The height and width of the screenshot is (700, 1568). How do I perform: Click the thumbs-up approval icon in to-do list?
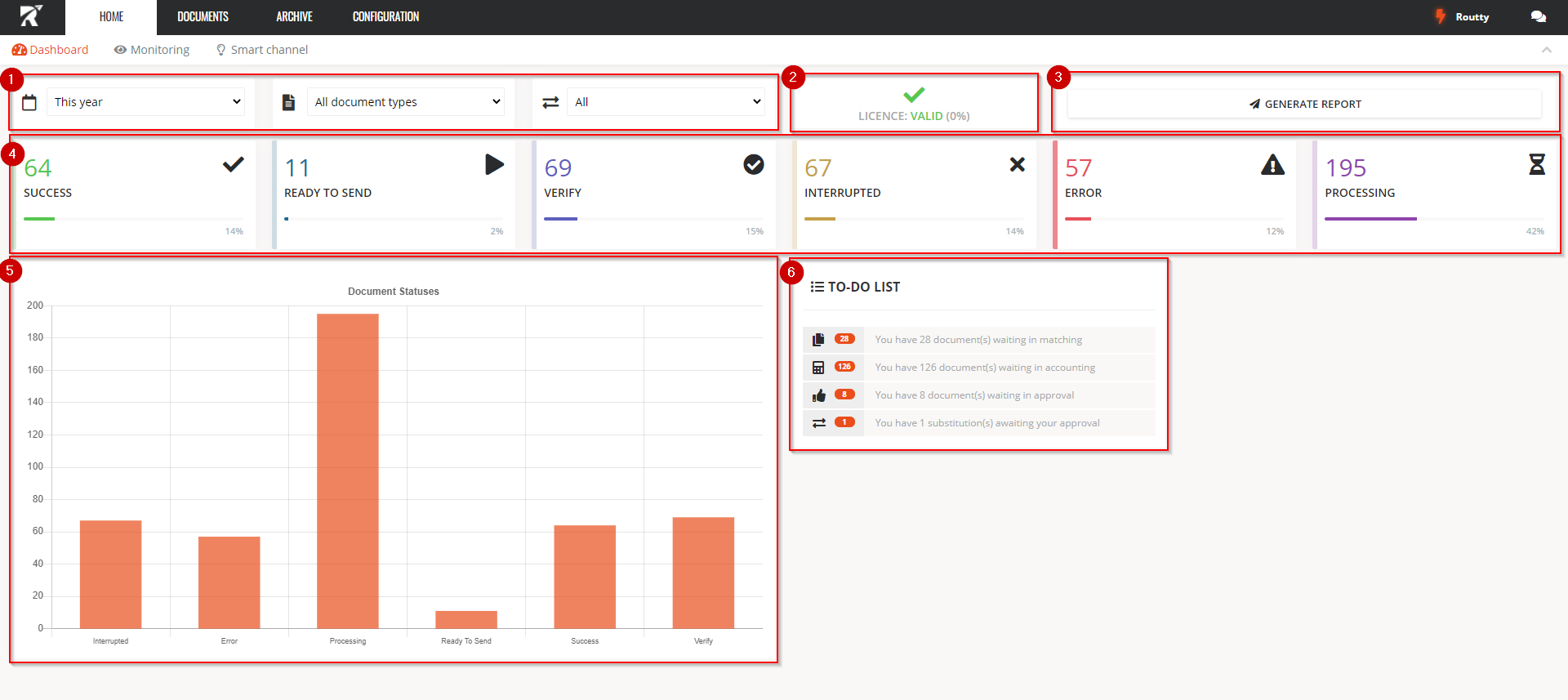click(x=818, y=395)
